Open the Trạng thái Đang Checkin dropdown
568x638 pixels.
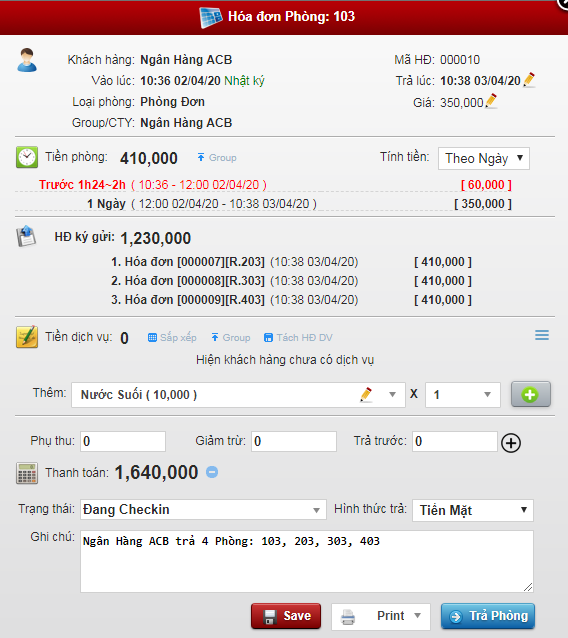pyautogui.click(x=203, y=509)
